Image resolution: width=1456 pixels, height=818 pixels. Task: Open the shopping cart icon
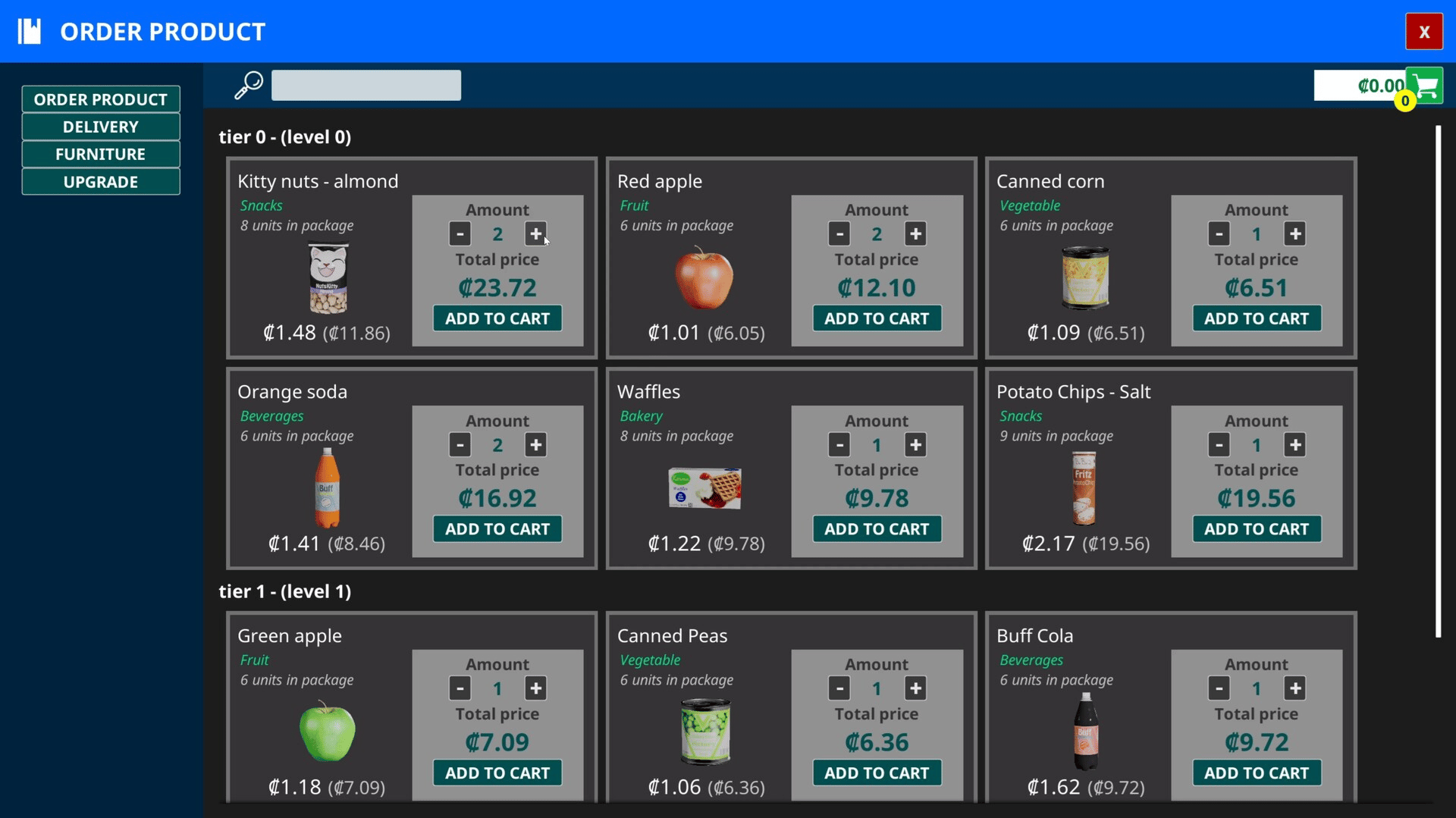pos(1424,85)
